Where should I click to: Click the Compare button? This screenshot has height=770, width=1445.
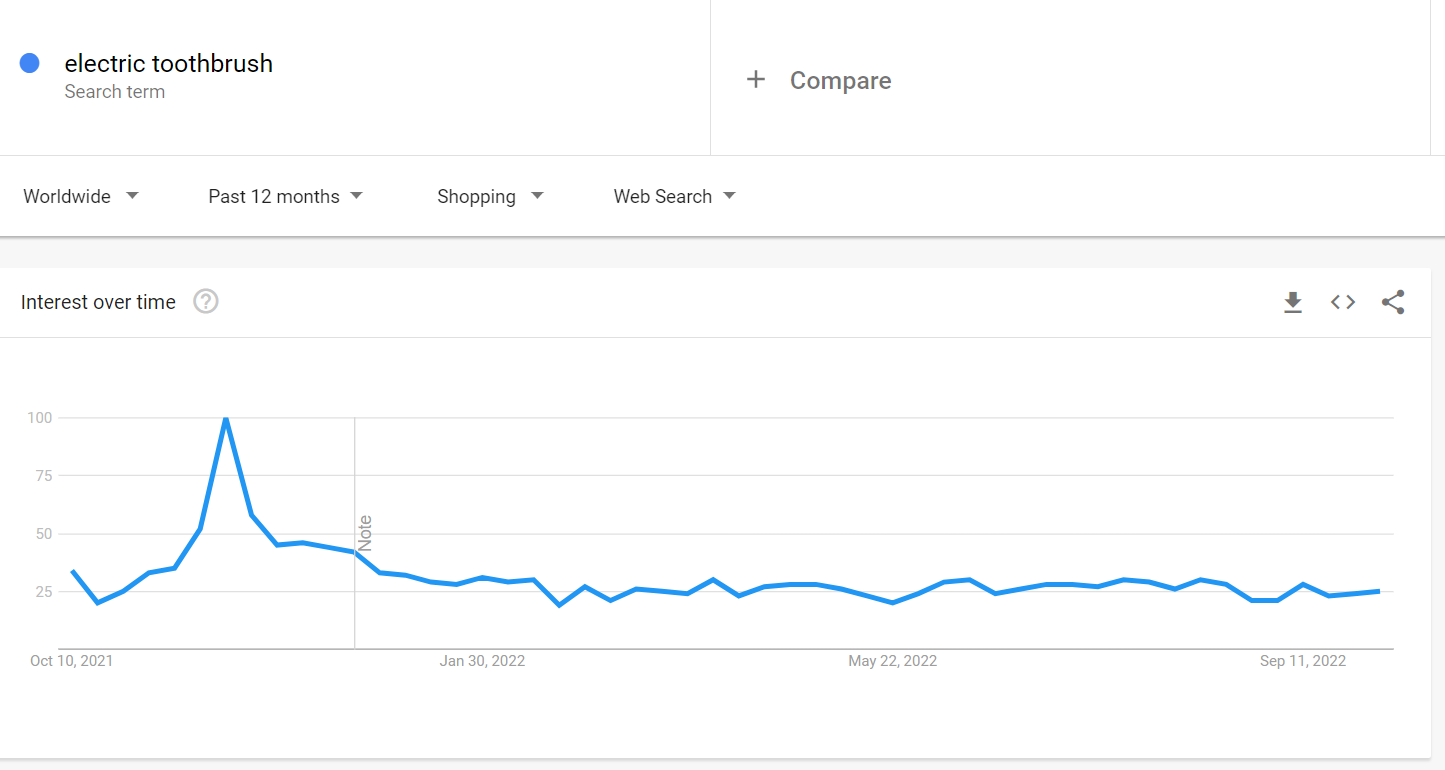(819, 80)
